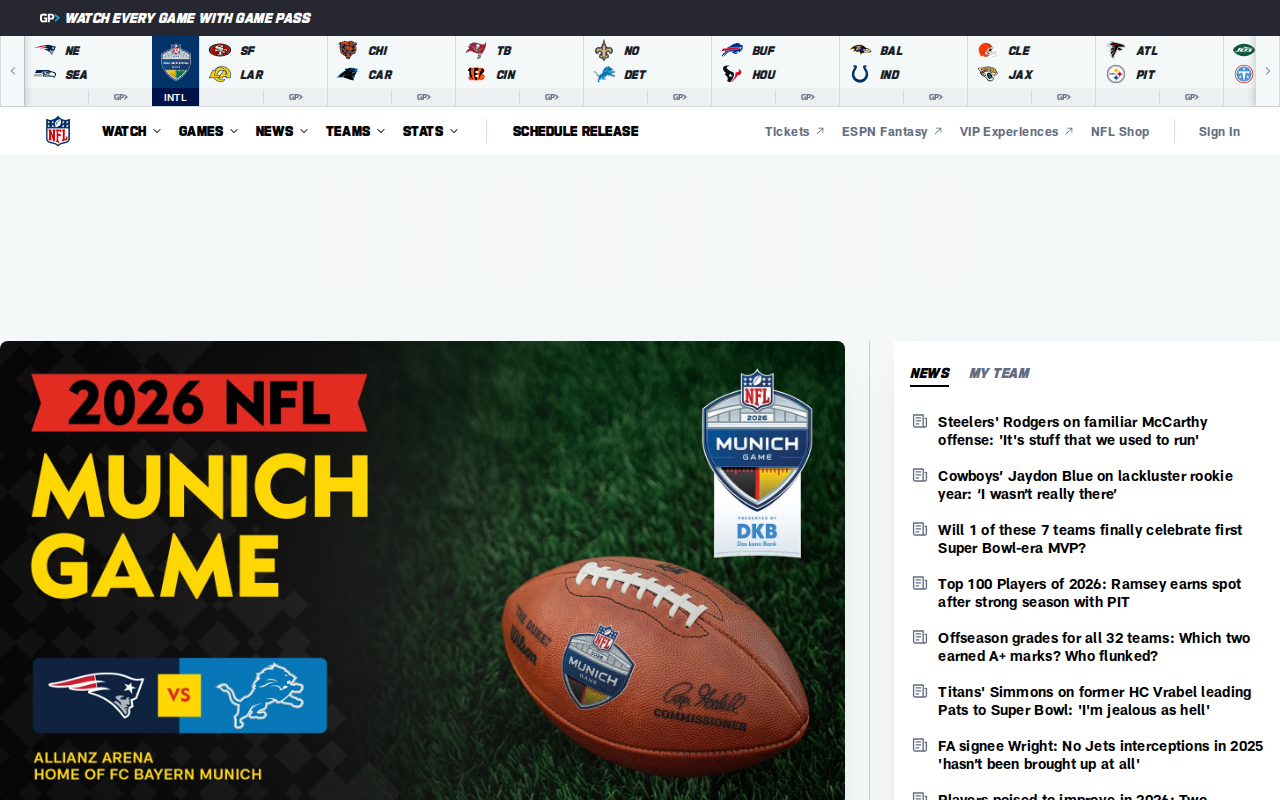The height and width of the screenshot is (800, 1280).
Task: Click the Browns logo in the scorestrip
Action: pos(988,50)
